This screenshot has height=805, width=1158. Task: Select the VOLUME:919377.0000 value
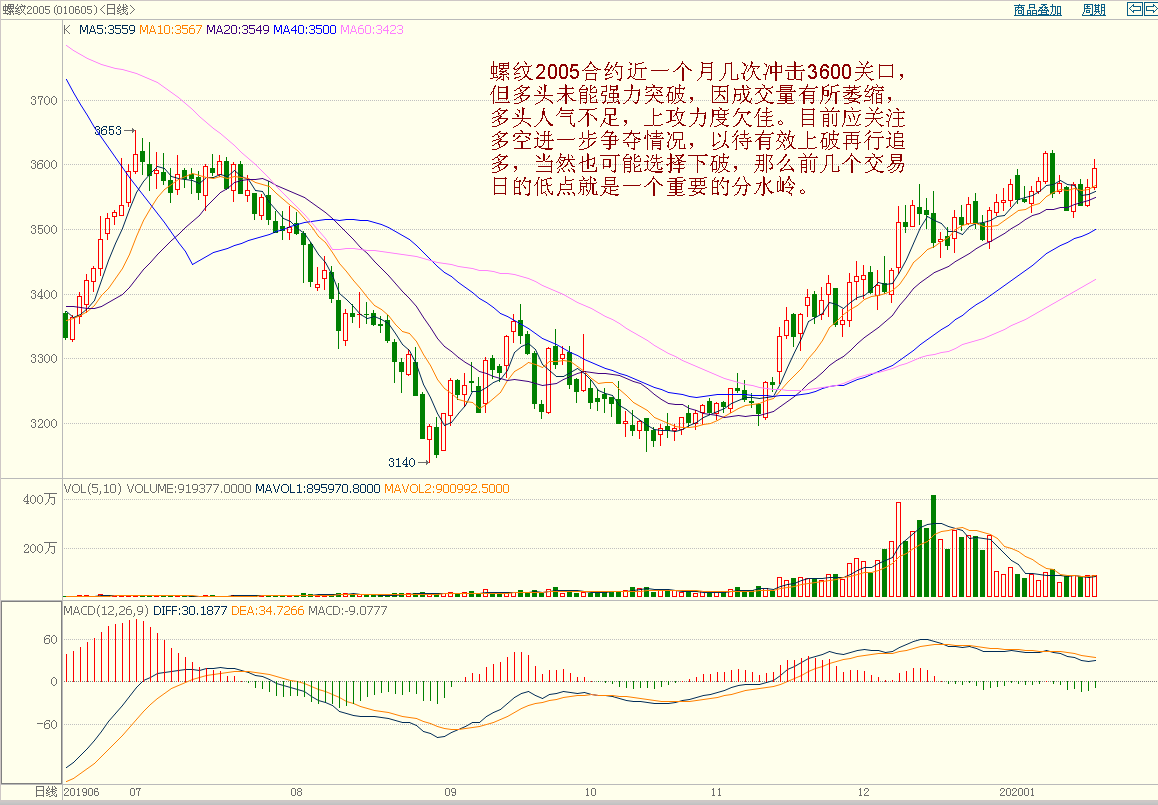pyautogui.click(x=189, y=488)
